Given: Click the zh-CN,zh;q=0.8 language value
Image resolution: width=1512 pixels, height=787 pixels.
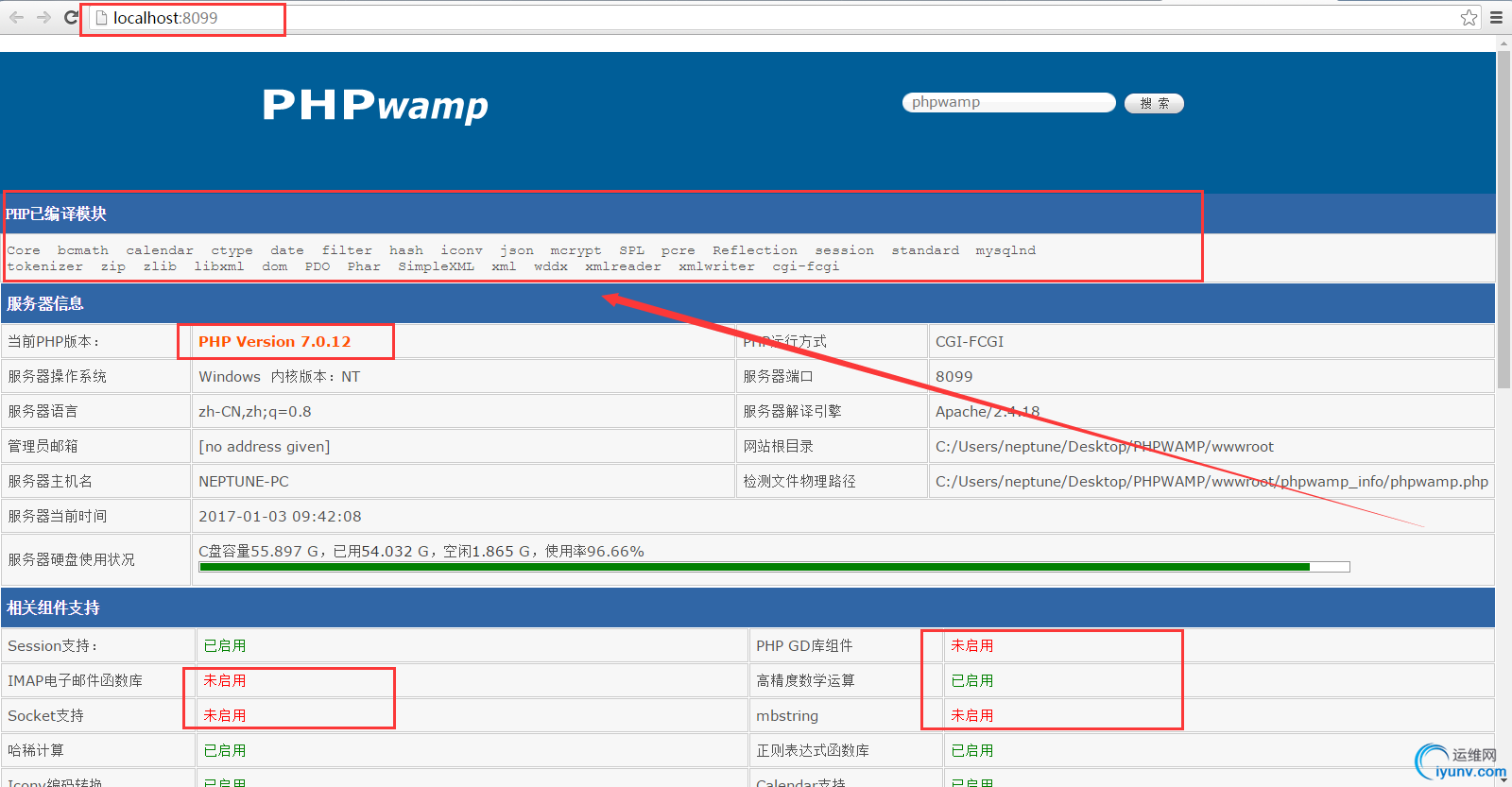Looking at the screenshot, I should pyautogui.click(x=255, y=411).
